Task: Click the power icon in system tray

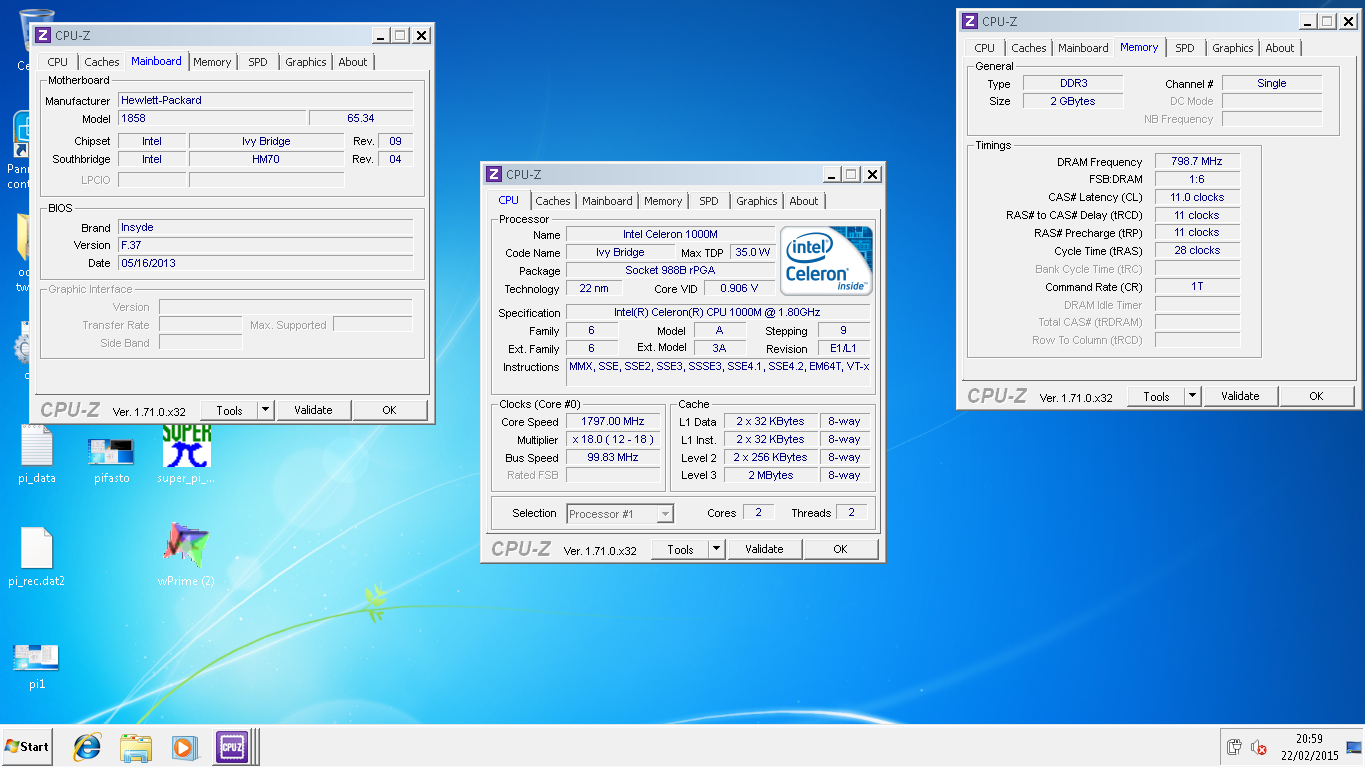Action: point(1234,747)
